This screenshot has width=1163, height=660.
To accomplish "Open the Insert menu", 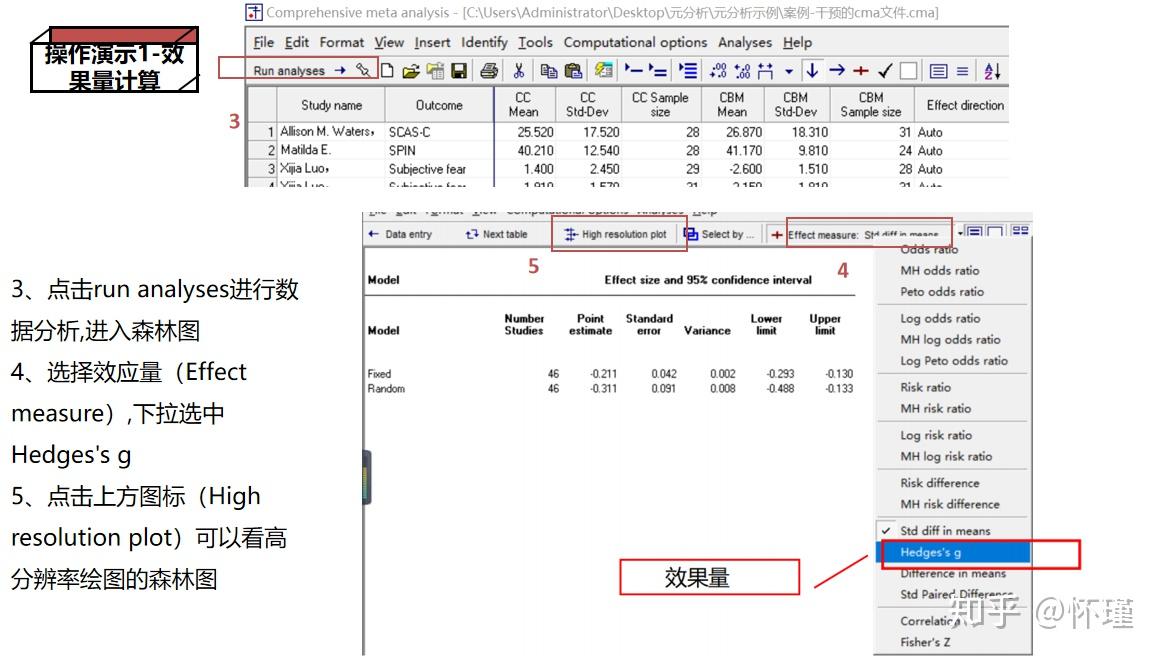I will [x=432, y=42].
